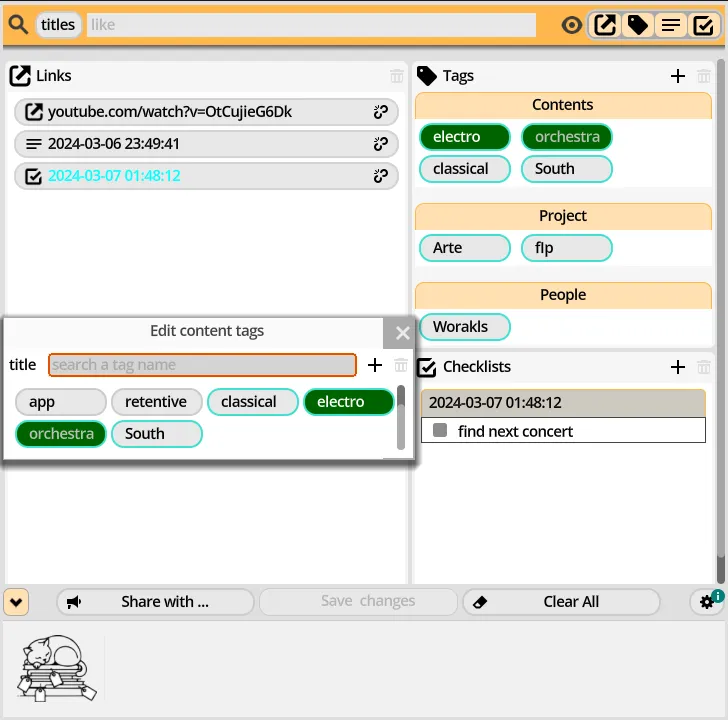Image resolution: width=728 pixels, height=720 pixels.
Task: Click the right panel vertical scrollbar
Action: pyautogui.click(x=720, y=320)
